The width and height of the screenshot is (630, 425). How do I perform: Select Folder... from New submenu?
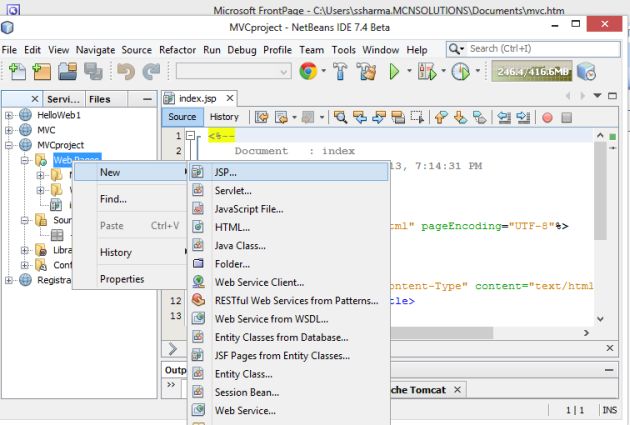pos(289,264)
